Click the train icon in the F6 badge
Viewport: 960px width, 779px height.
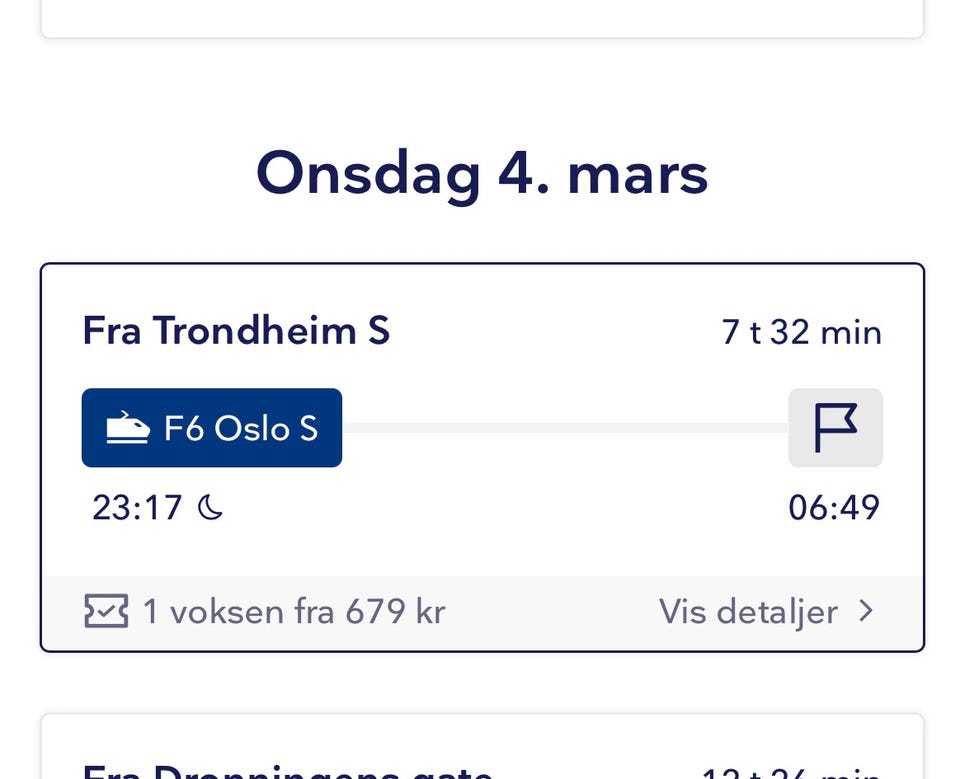128,428
